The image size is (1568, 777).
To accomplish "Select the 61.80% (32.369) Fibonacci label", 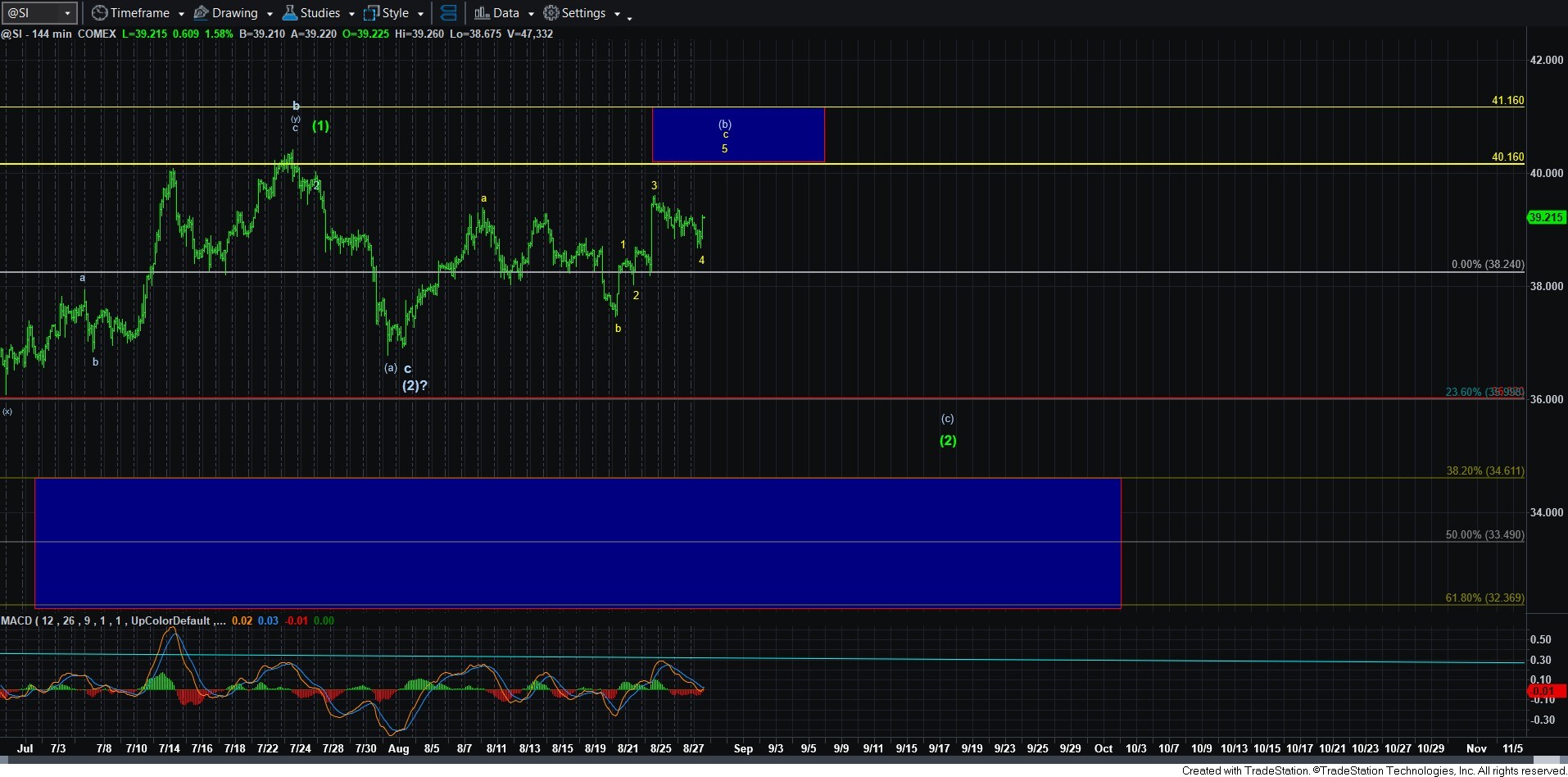I will 1485,598.
